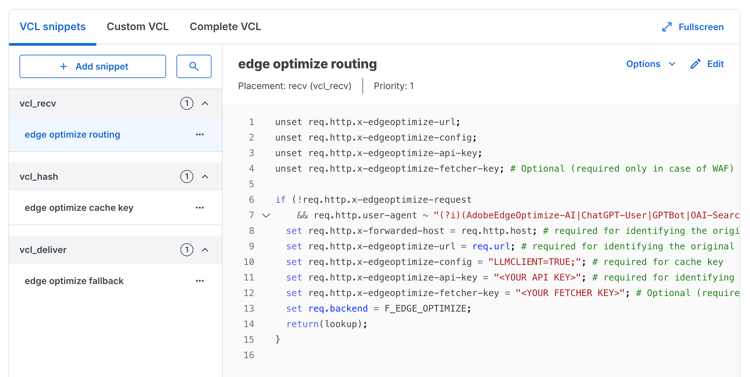Open more options for edge optimize cache key
The image size is (750, 377).
point(200,208)
